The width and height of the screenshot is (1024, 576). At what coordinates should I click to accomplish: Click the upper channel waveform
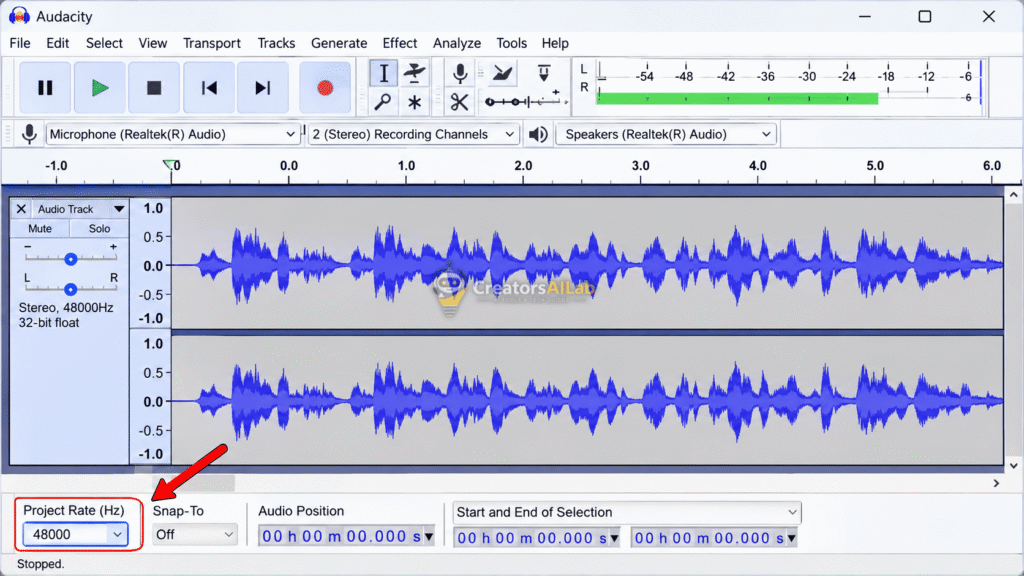tap(586, 264)
